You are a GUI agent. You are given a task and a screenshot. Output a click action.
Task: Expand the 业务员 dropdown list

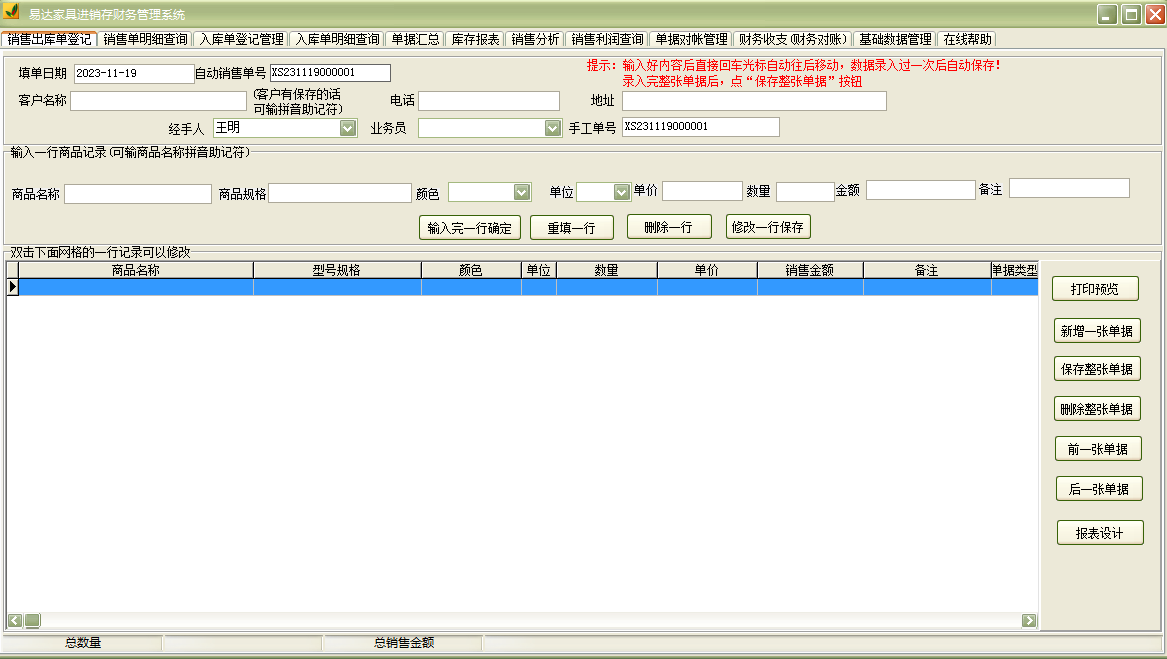552,128
